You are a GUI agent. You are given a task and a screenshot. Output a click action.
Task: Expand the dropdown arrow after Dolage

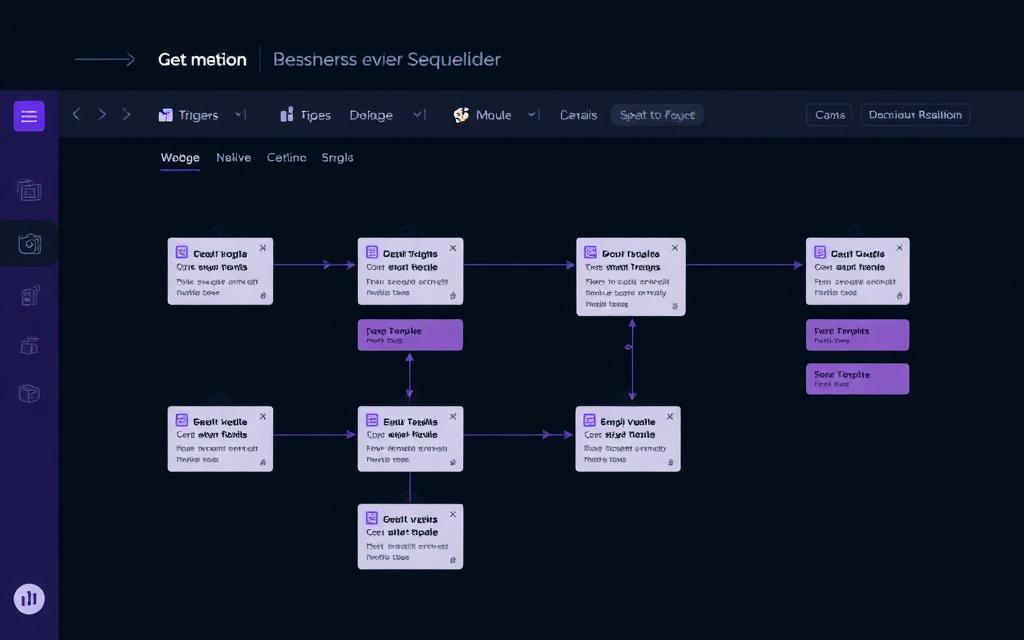419,115
